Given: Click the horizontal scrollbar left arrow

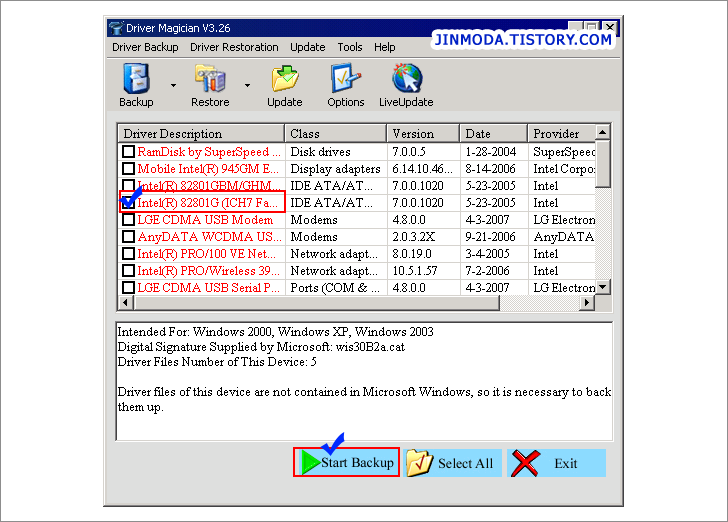Looking at the screenshot, I should tap(125, 302).
